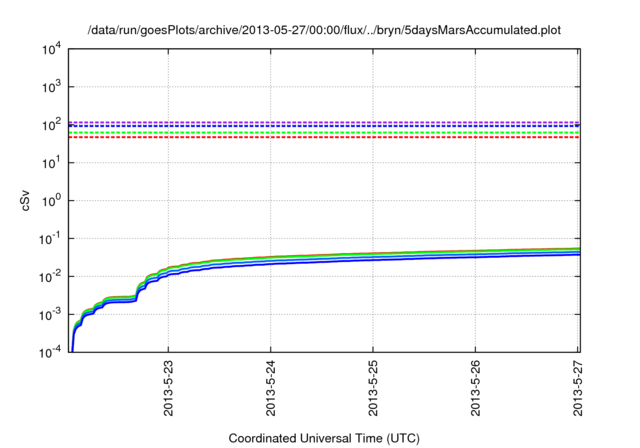Viewport: 640px width, 448px height.
Task: Select the 10^-1 y-axis label
Action: click(x=50, y=239)
